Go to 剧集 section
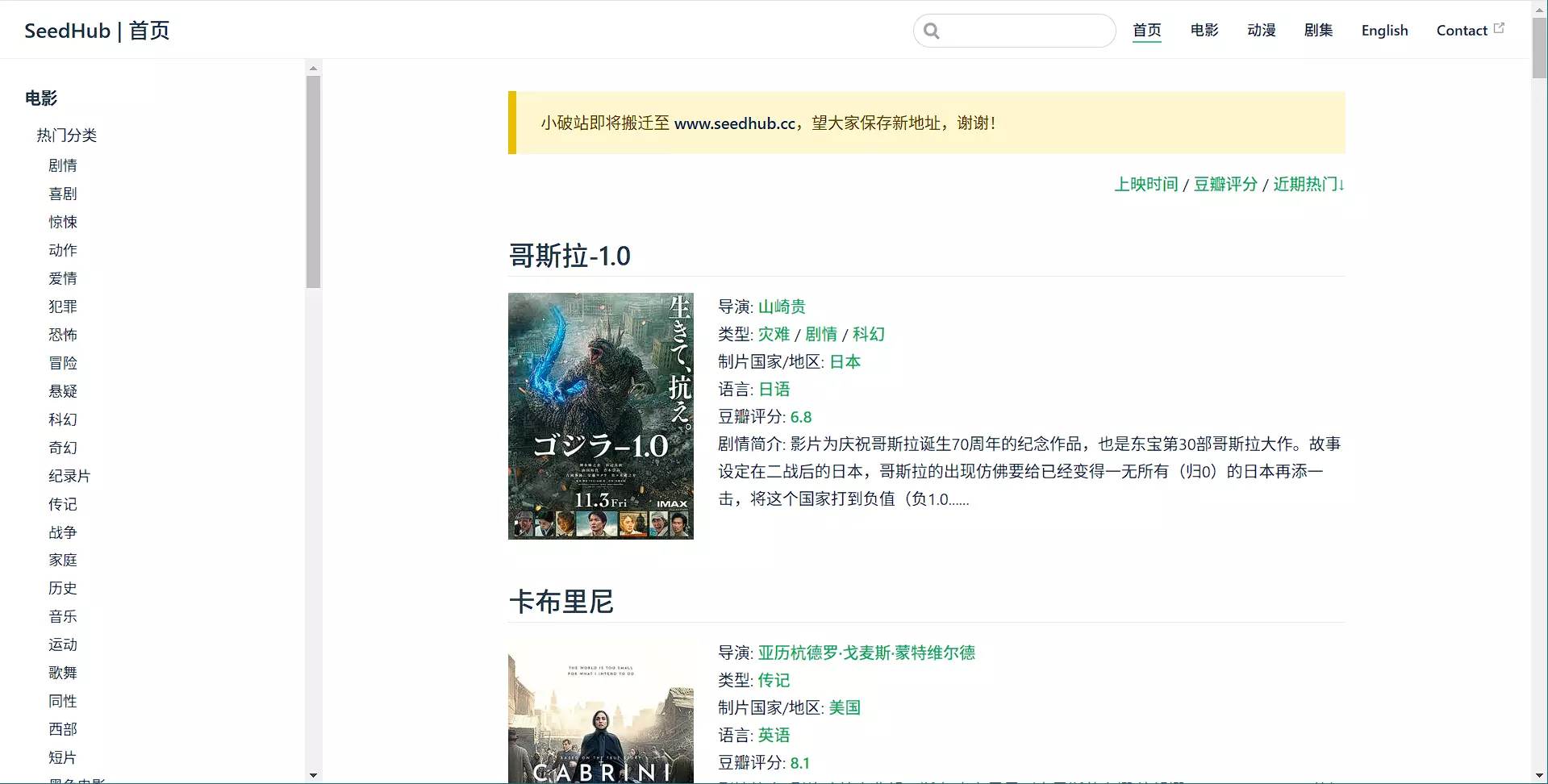 [1318, 31]
